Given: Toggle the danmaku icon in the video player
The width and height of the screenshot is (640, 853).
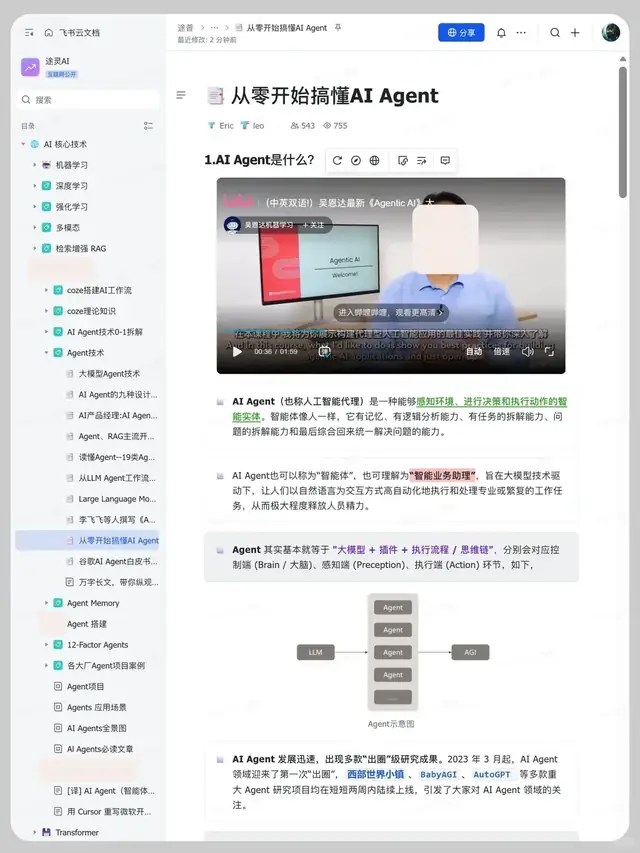Looking at the screenshot, I should pos(324,351).
